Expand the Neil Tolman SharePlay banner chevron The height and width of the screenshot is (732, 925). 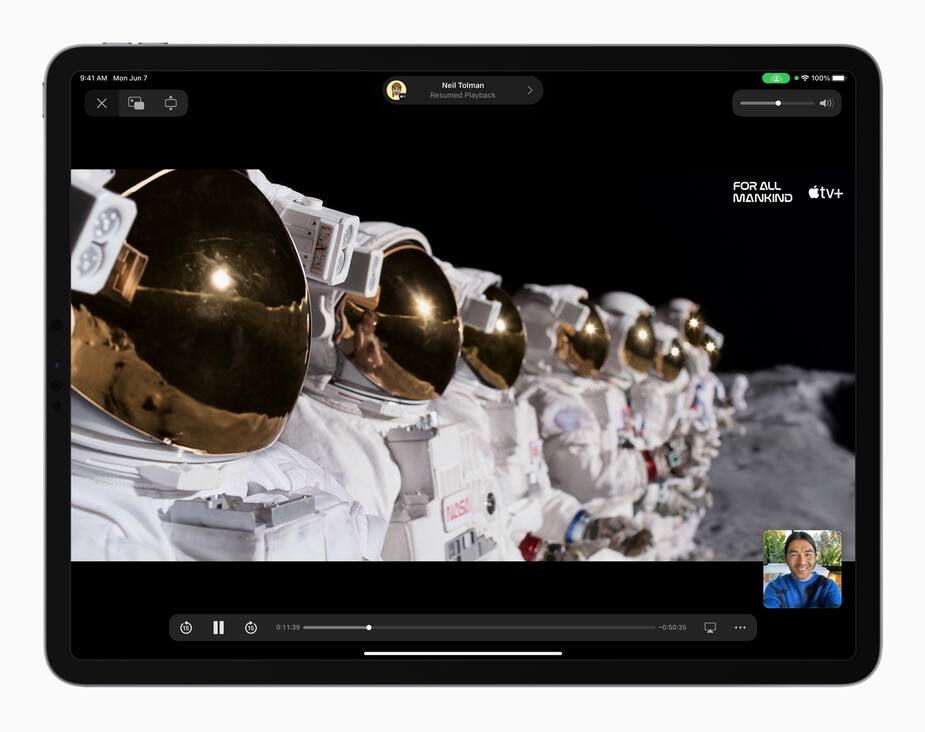click(529, 90)
